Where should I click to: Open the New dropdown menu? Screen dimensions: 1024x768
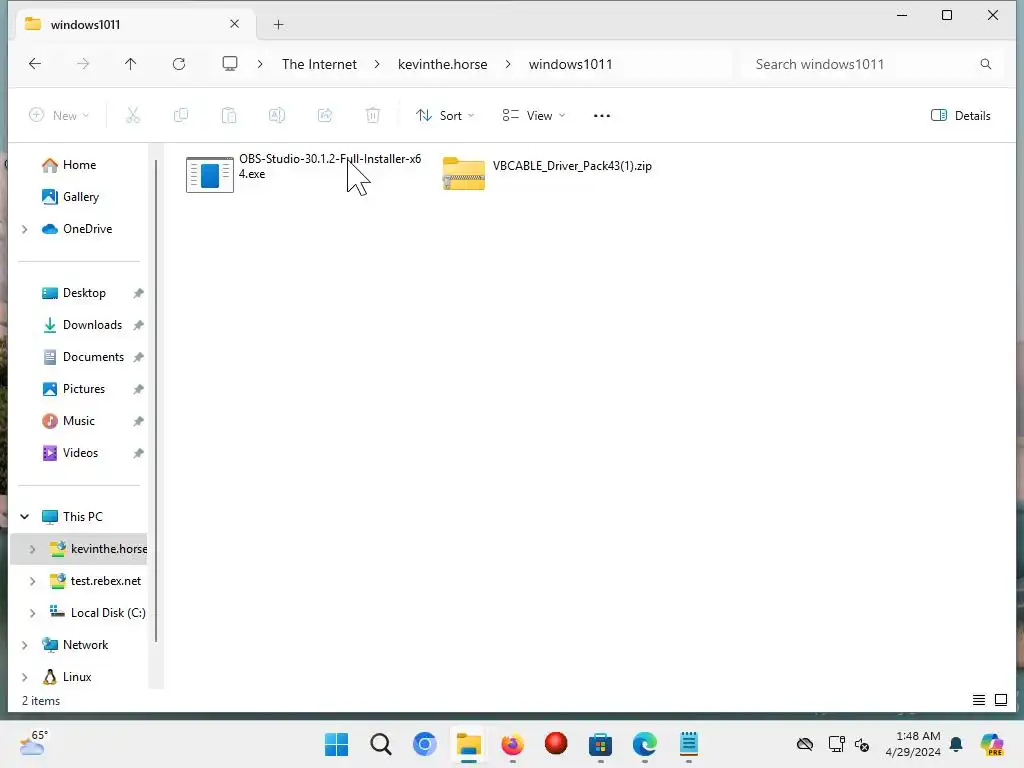(59, 116)
